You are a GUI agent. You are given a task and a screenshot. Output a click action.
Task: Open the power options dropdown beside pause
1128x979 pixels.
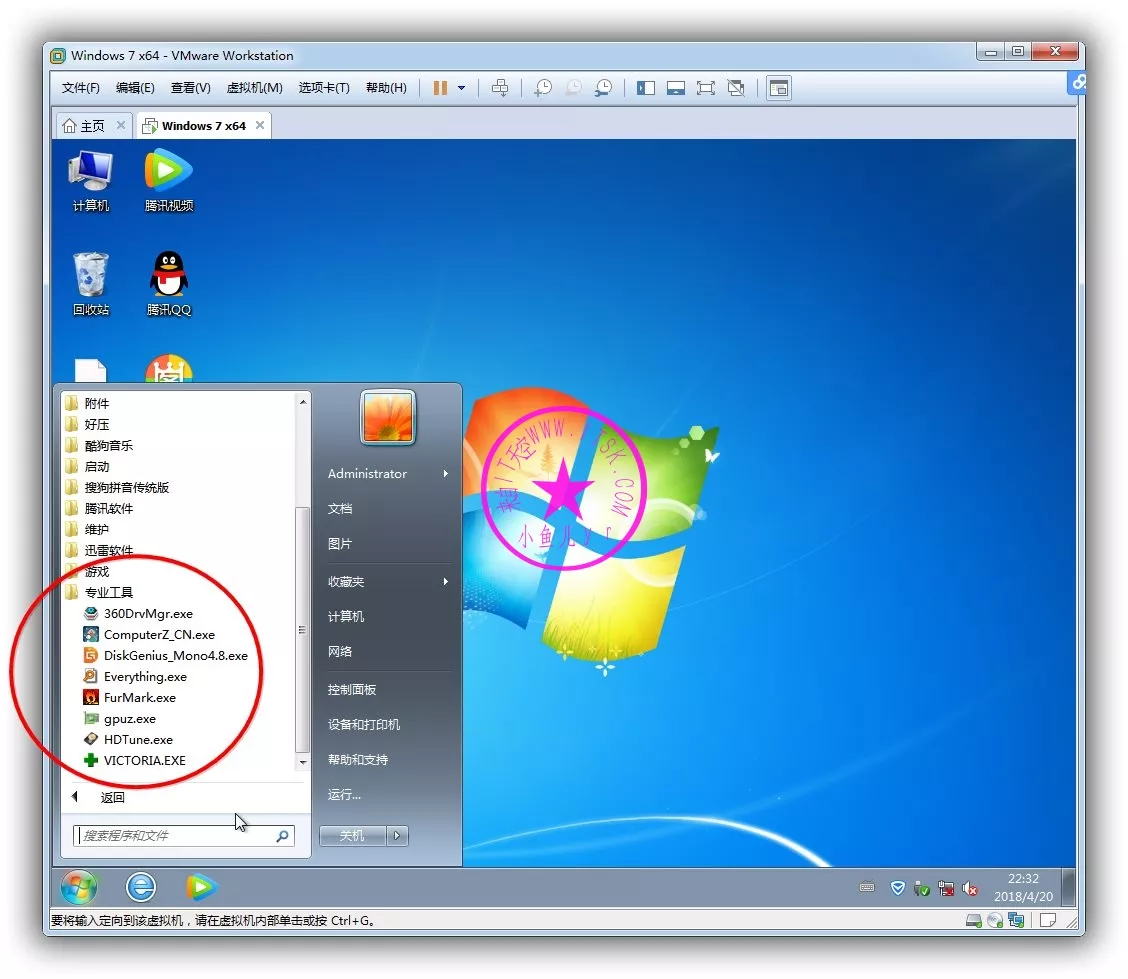pyautogui.click(x=461, y=88)
